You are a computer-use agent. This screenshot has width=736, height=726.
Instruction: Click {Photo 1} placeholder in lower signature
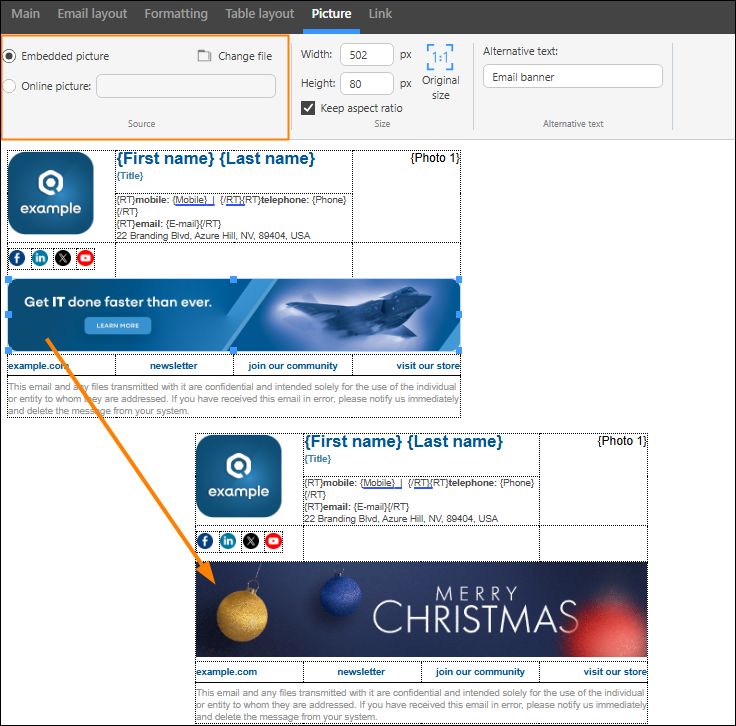point(622,441)
